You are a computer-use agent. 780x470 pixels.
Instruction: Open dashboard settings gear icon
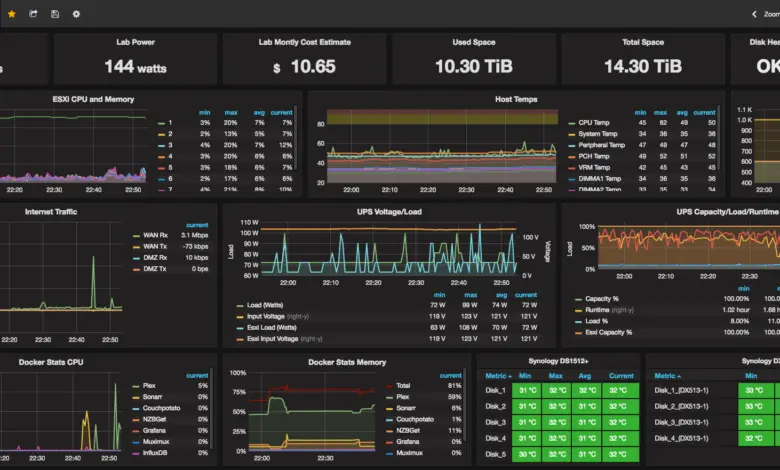click(x=76, y=14)
